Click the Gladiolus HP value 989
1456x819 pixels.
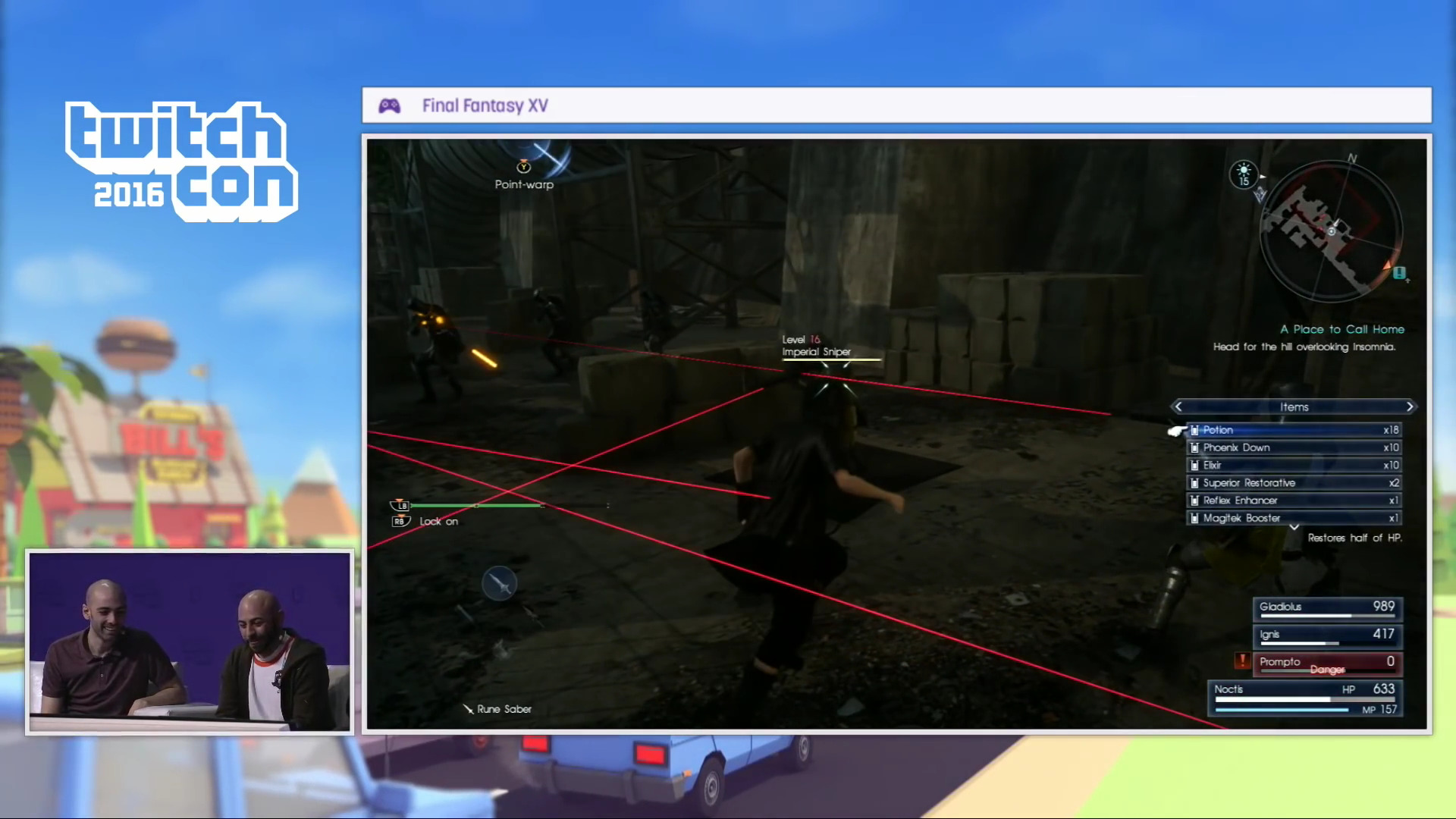[1384, 606]
